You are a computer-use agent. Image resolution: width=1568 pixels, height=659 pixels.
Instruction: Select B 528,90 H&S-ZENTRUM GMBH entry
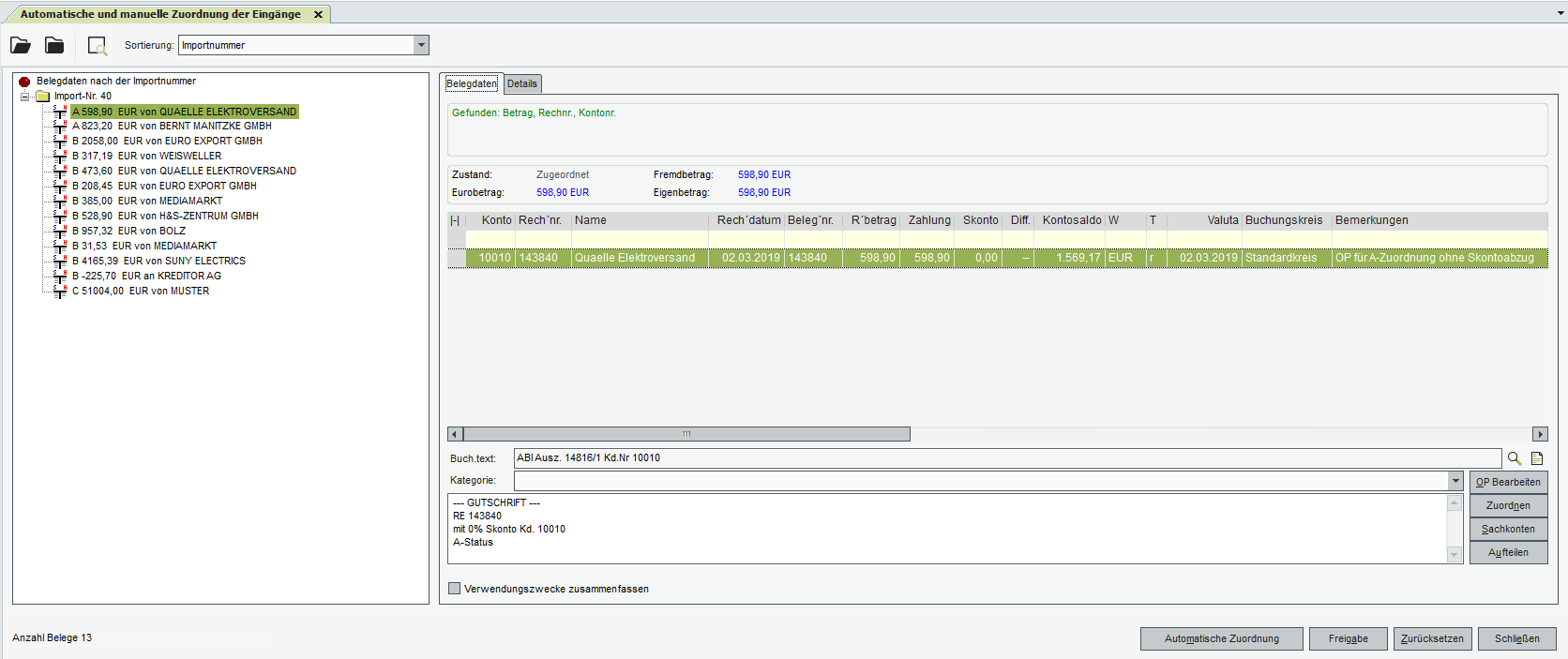tap(165, 217)
